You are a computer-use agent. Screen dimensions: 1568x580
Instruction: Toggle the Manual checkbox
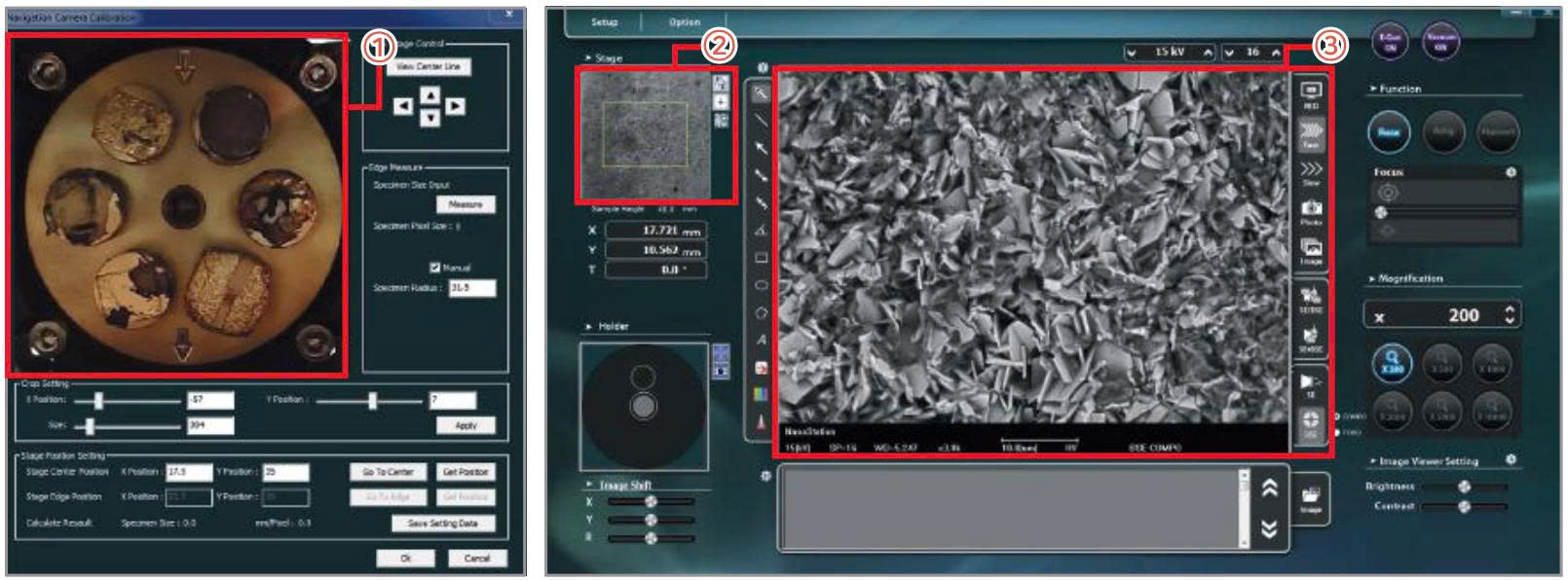coord(434,267)
